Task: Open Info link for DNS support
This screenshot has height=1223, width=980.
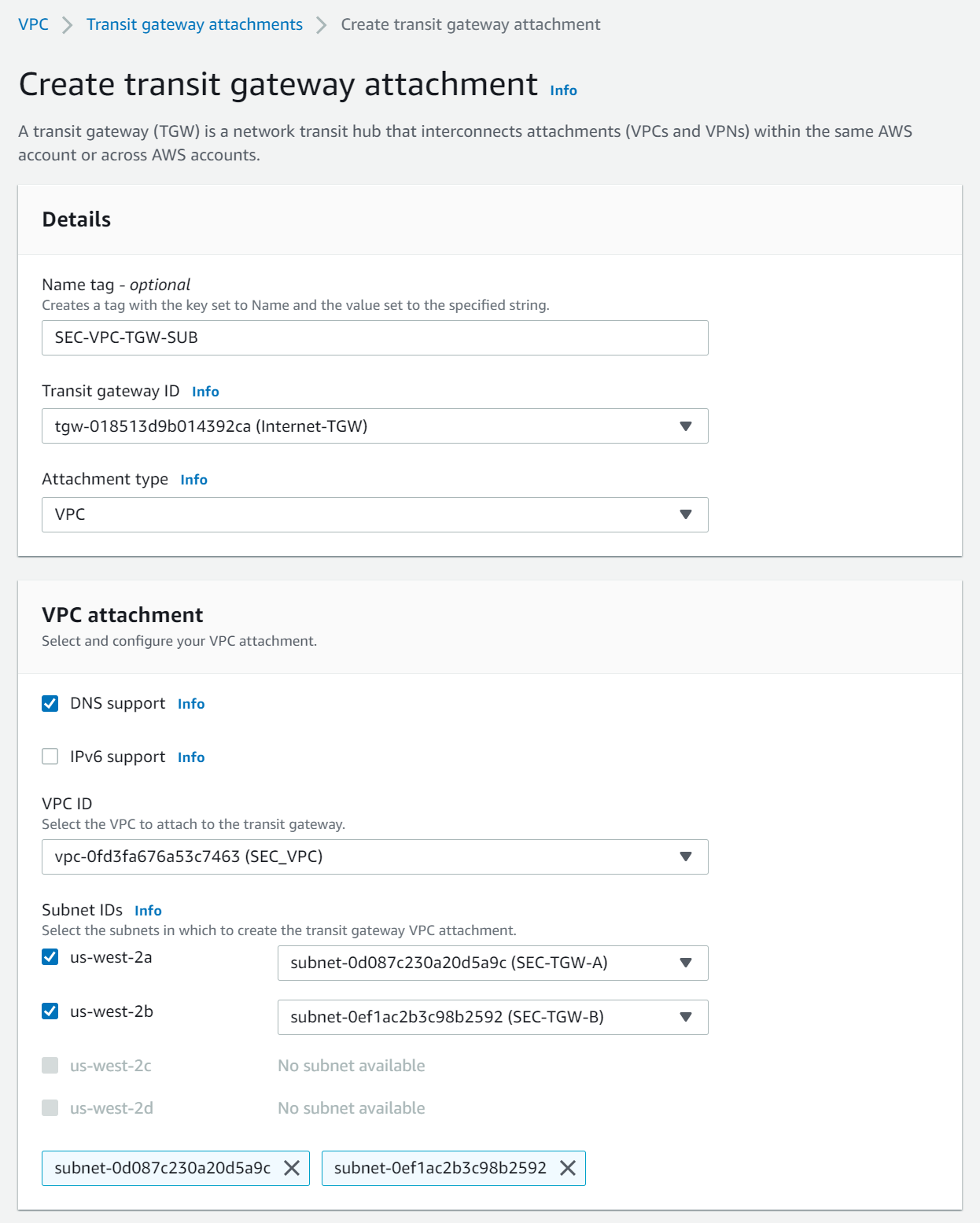Action: coord(191,704)
